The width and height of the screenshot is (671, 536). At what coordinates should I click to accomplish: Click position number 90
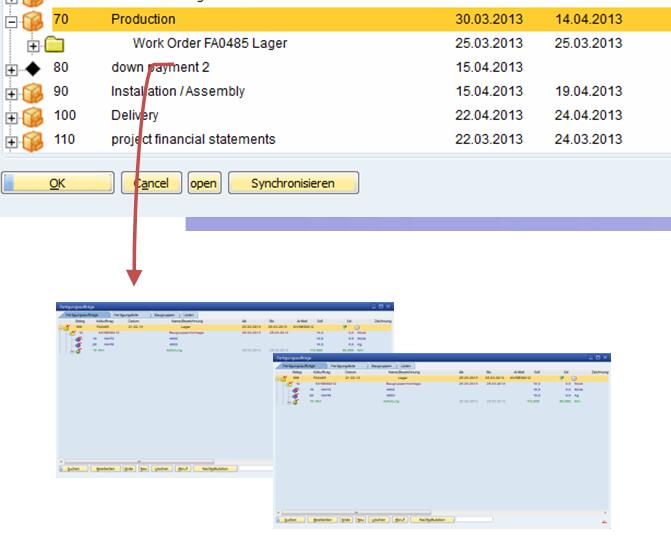[61, 91]
